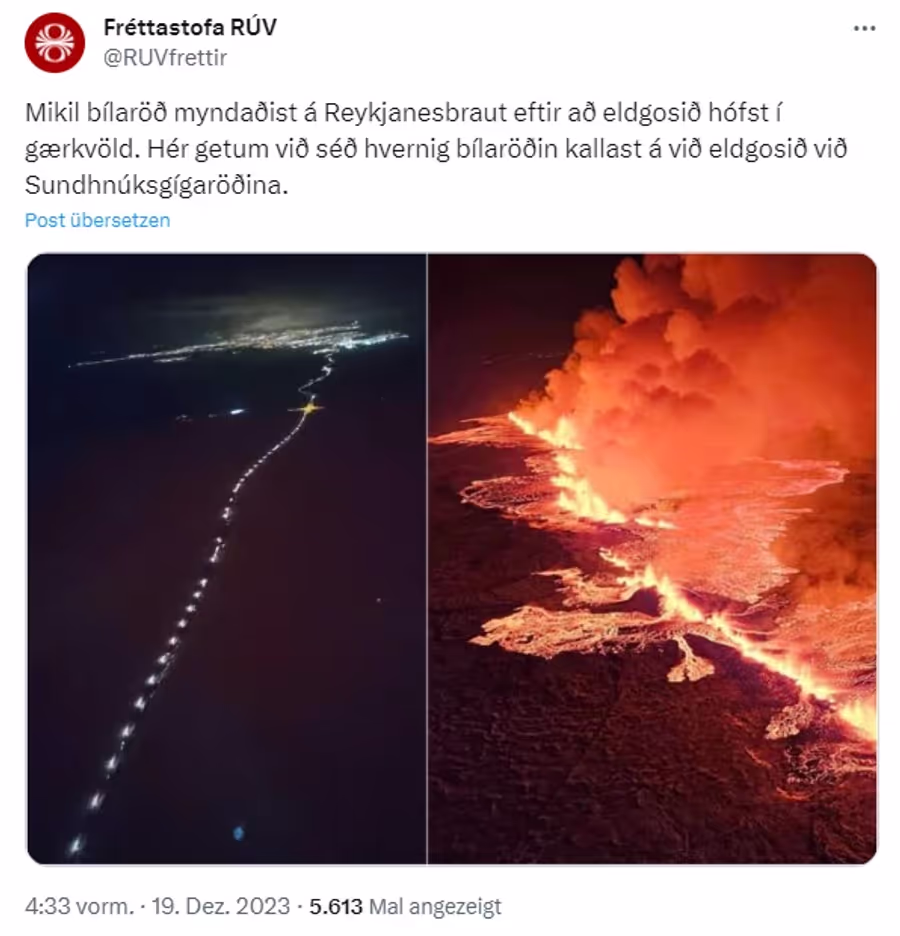Visit the @RUVfrettir handle link

(165, 58)
